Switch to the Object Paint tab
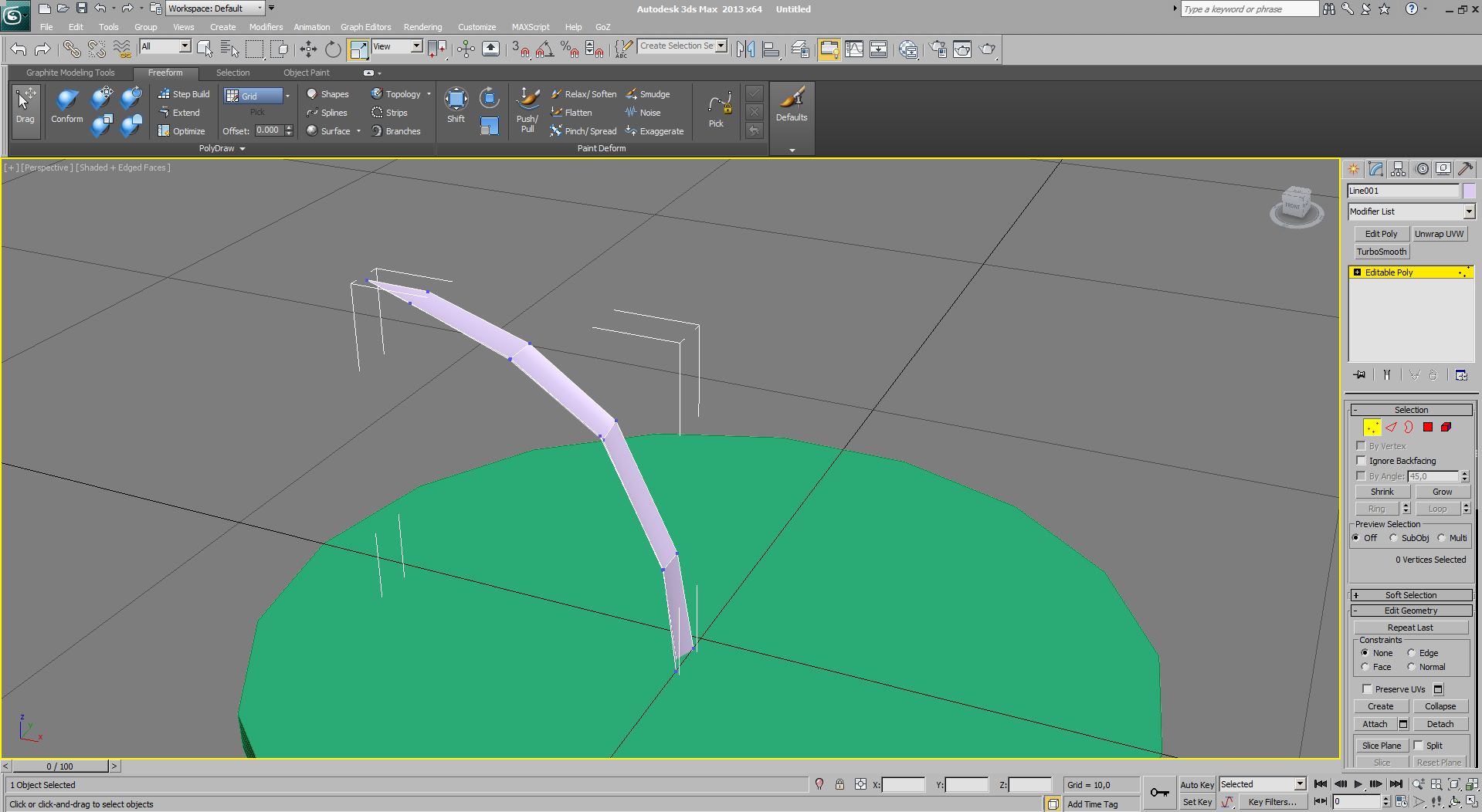Image resolution: width=1482 pixels, height=812 pixels. 306,73
